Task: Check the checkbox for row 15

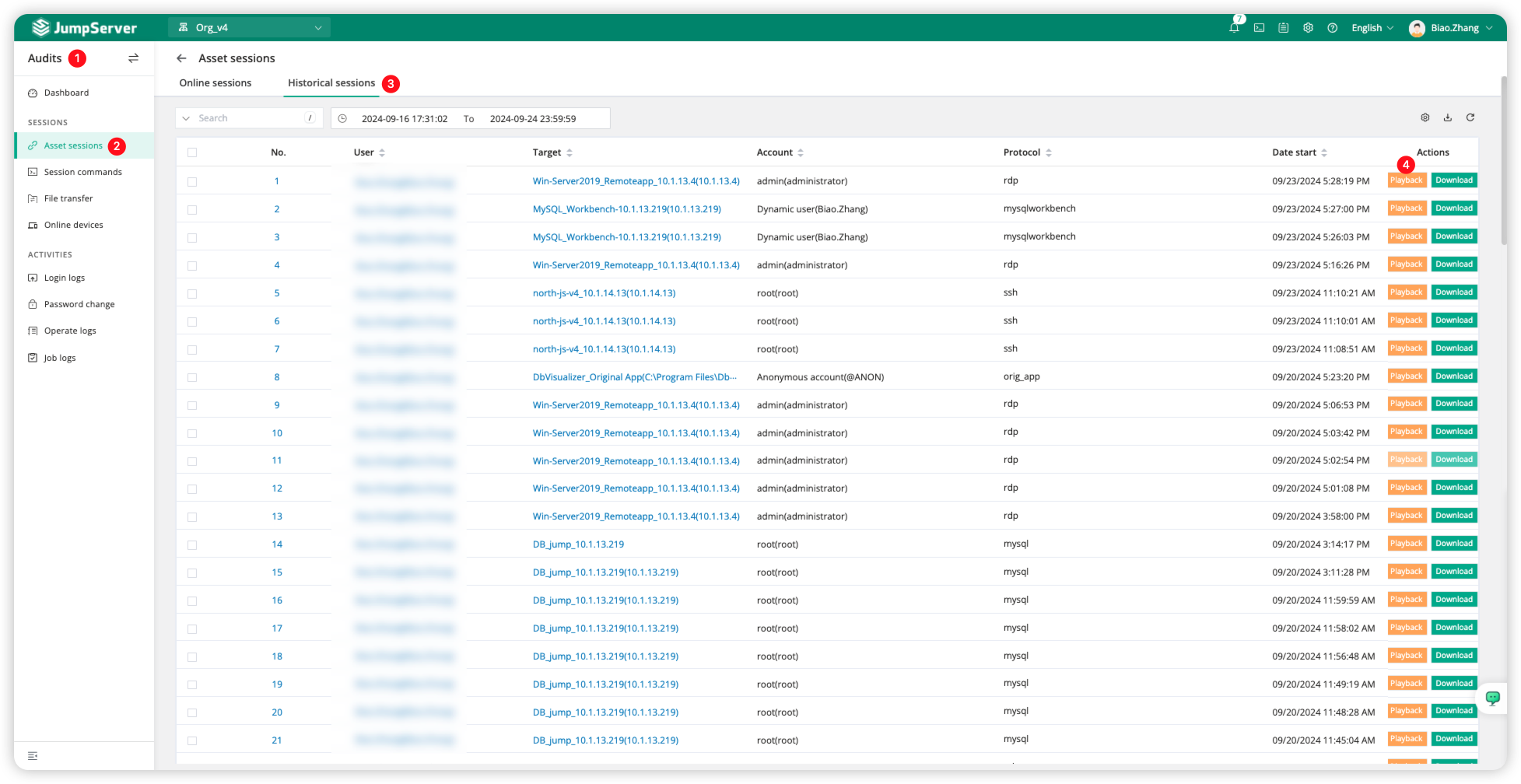Action: (x=192, y=572)
